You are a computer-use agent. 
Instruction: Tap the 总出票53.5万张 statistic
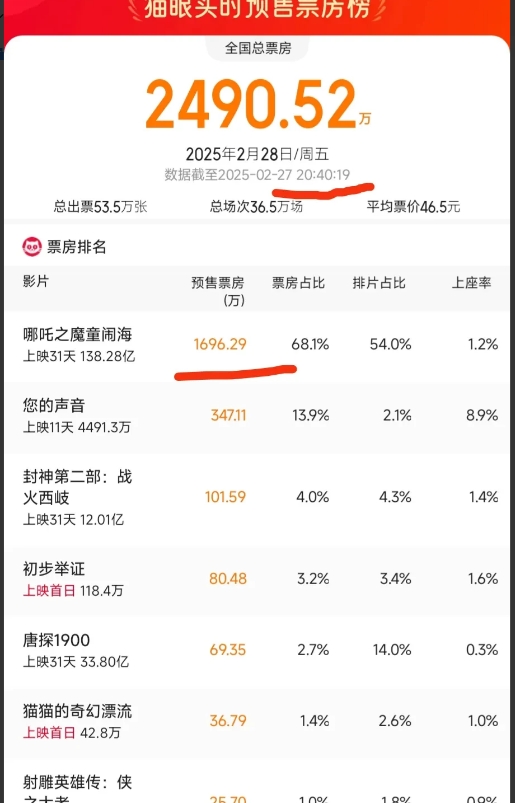click(100, 206)
